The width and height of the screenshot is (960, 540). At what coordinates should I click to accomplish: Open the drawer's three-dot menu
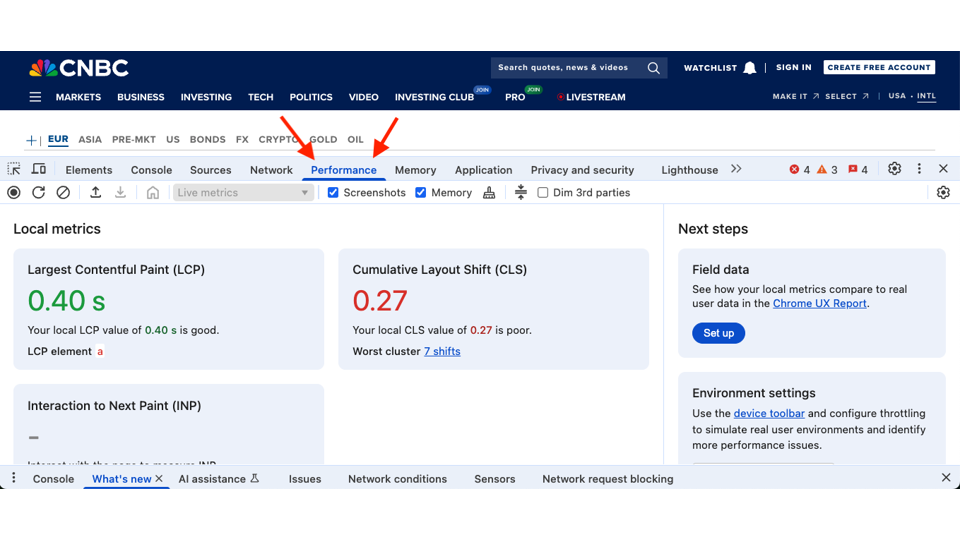(x=14, y=479)
